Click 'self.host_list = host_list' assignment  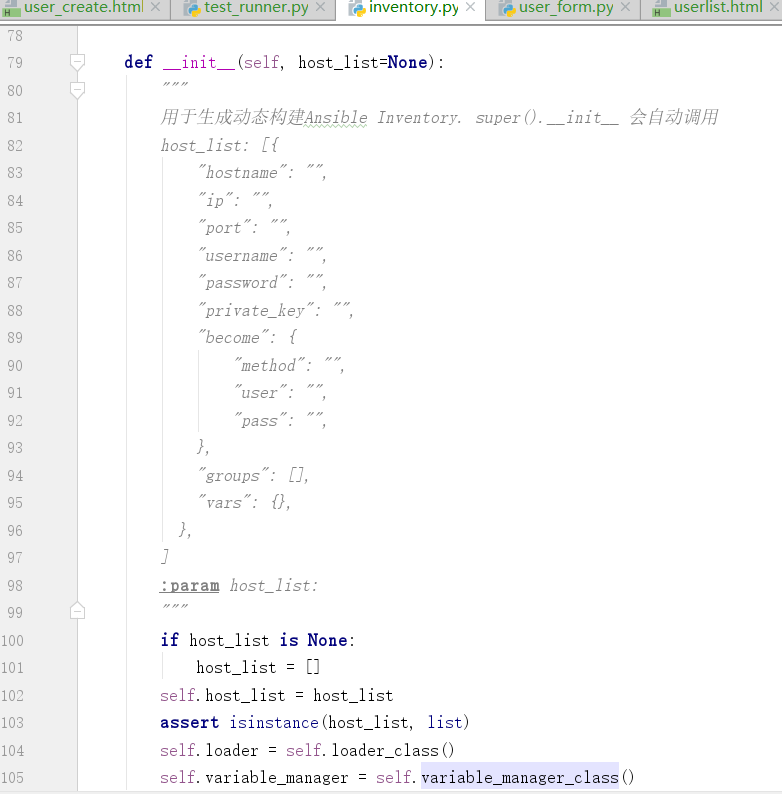tap(277, 695)
